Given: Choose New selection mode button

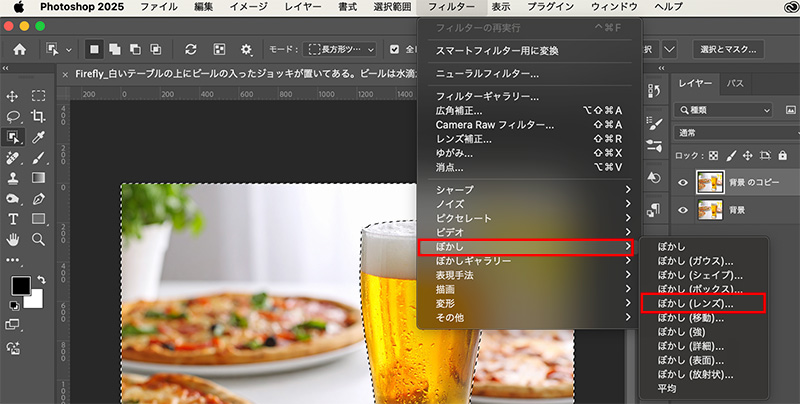Looking at the screenshot, I should [94, 49].
